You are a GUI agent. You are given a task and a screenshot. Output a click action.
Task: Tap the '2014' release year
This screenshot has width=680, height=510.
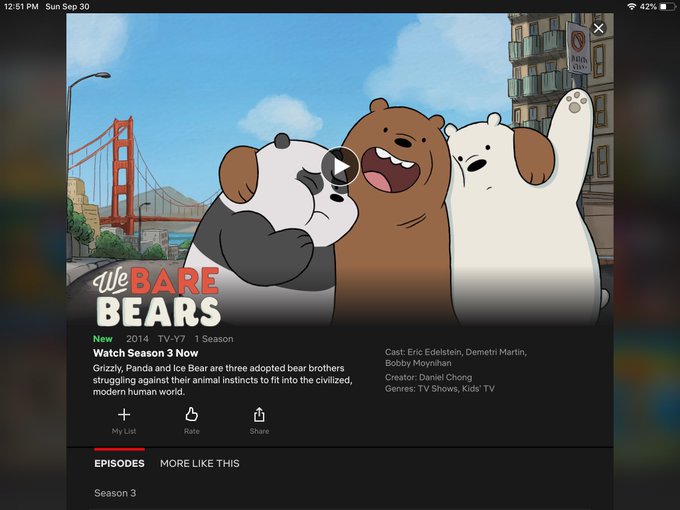tap(137, 339)
